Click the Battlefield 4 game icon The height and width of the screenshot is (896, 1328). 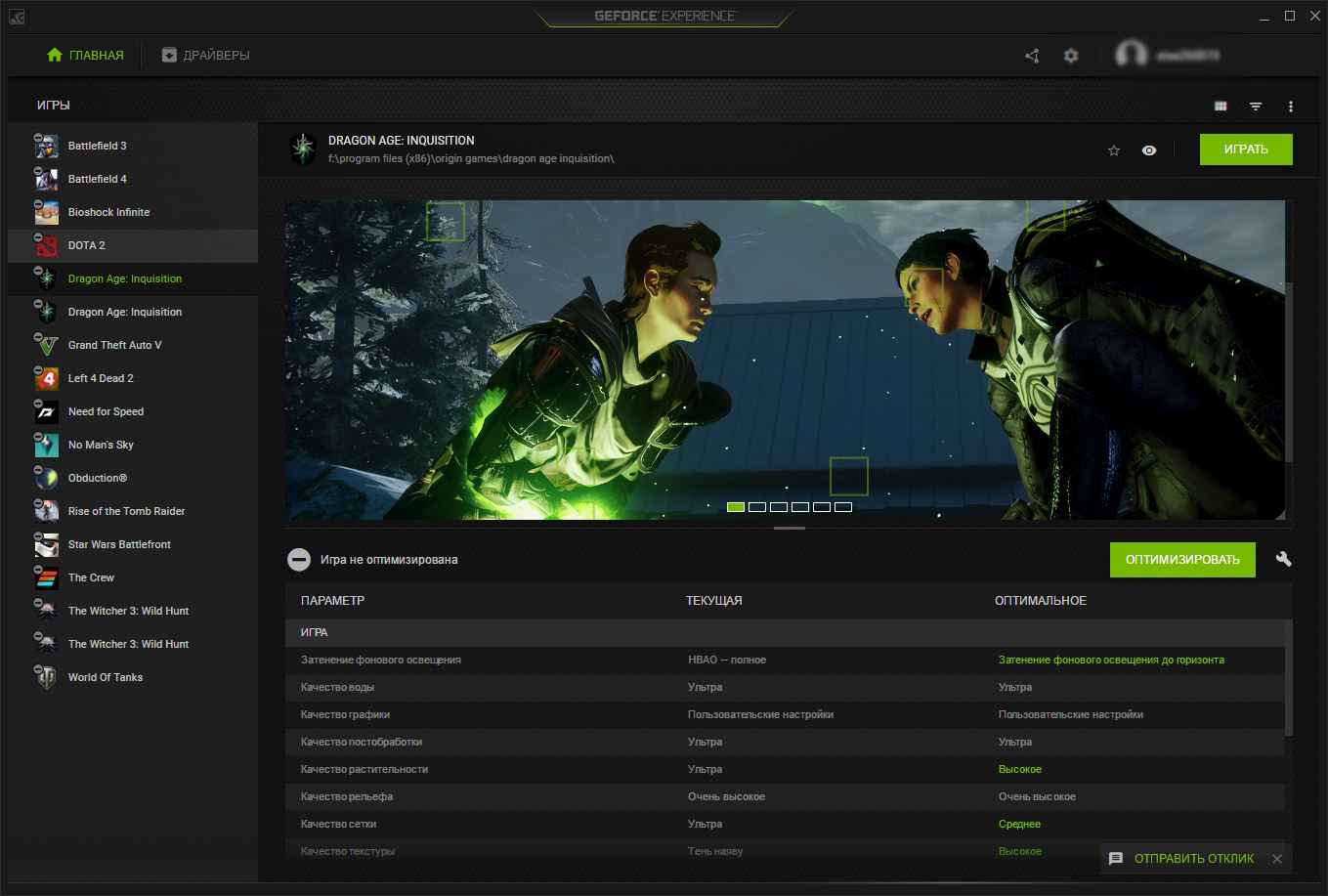47,180
